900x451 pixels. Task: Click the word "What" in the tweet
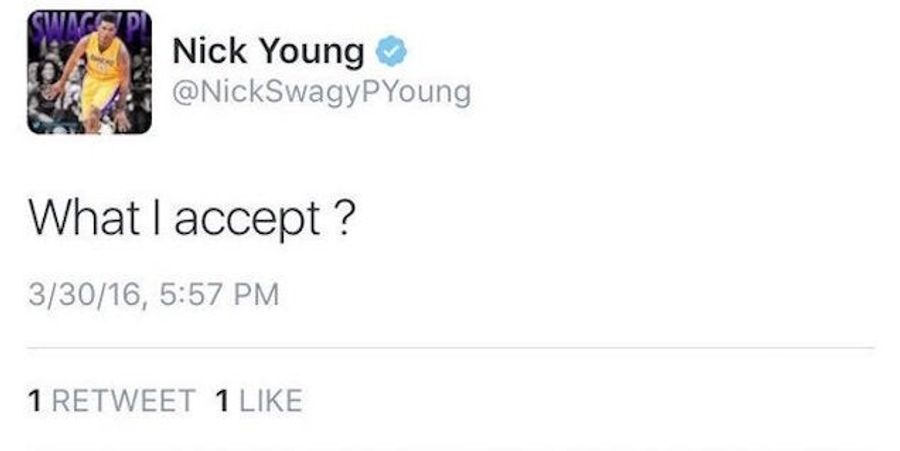click(84, 218)
